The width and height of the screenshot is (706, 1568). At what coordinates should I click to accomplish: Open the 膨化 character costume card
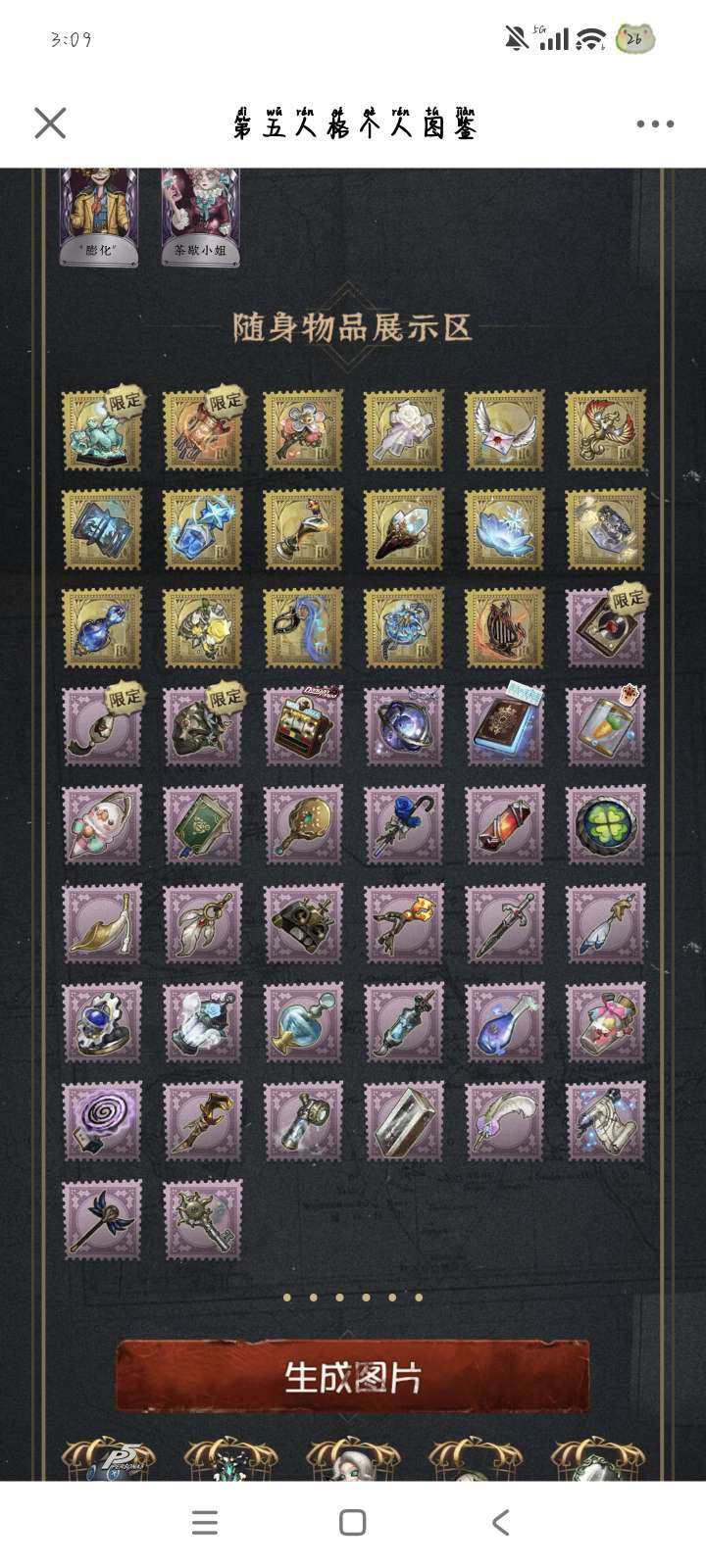click(x=99, y=217)
